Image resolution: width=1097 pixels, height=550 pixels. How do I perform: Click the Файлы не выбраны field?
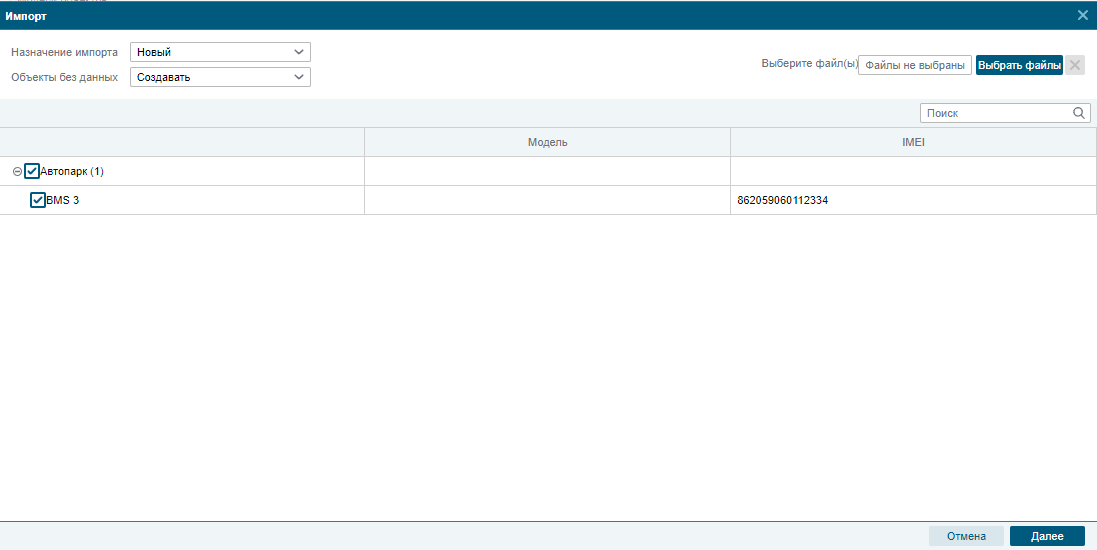tap(915, 65)
